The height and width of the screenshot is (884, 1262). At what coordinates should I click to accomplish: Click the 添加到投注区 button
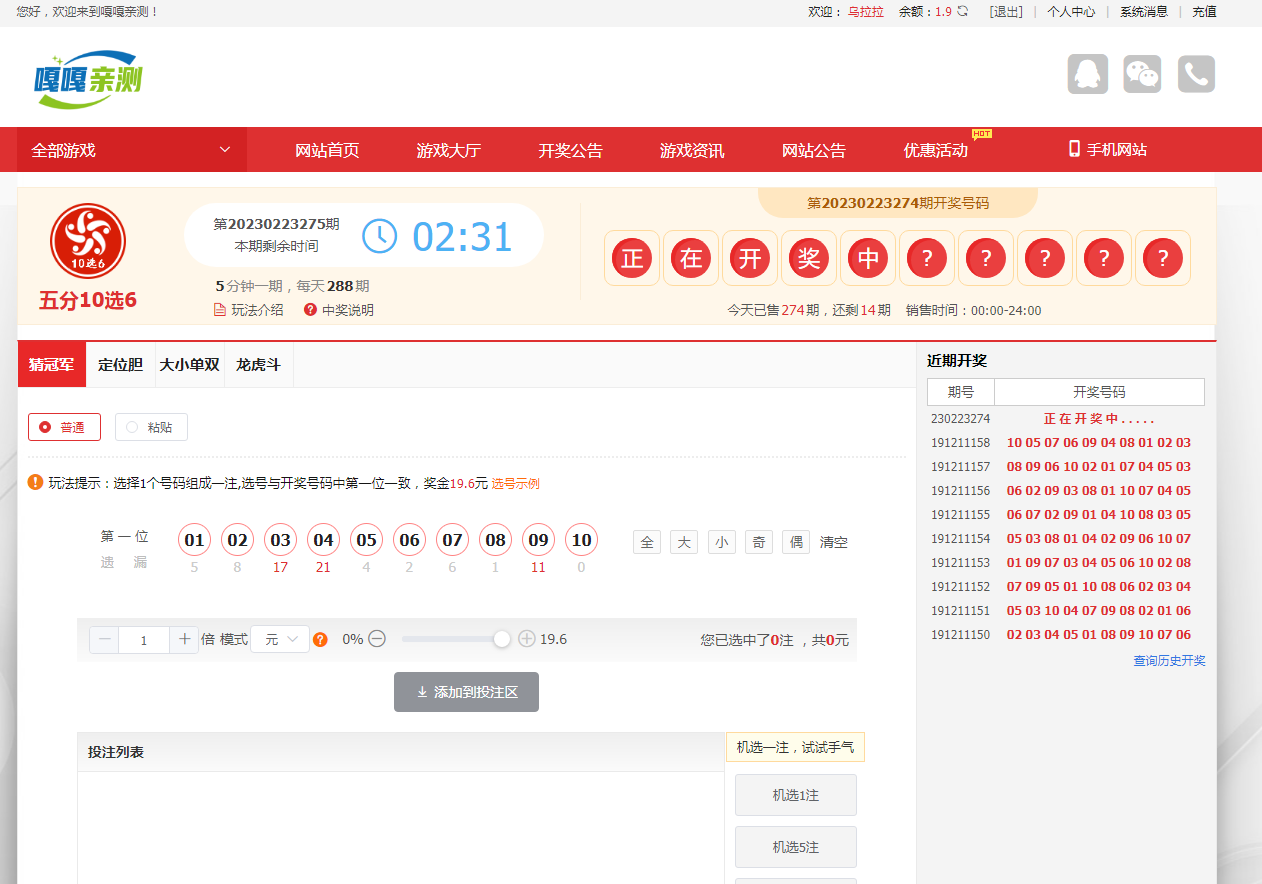(x=466, y=692)
